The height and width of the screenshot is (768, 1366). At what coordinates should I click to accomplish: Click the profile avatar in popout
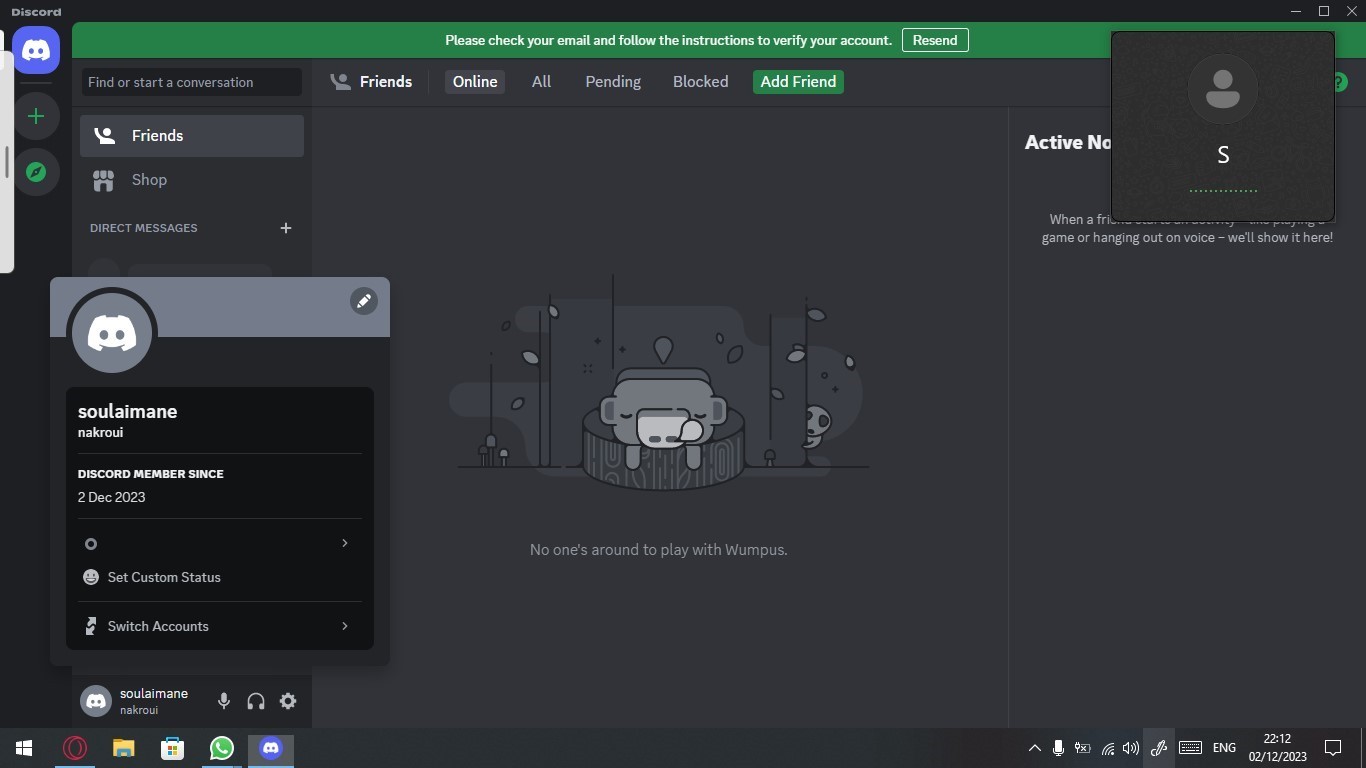pos(112,333)
